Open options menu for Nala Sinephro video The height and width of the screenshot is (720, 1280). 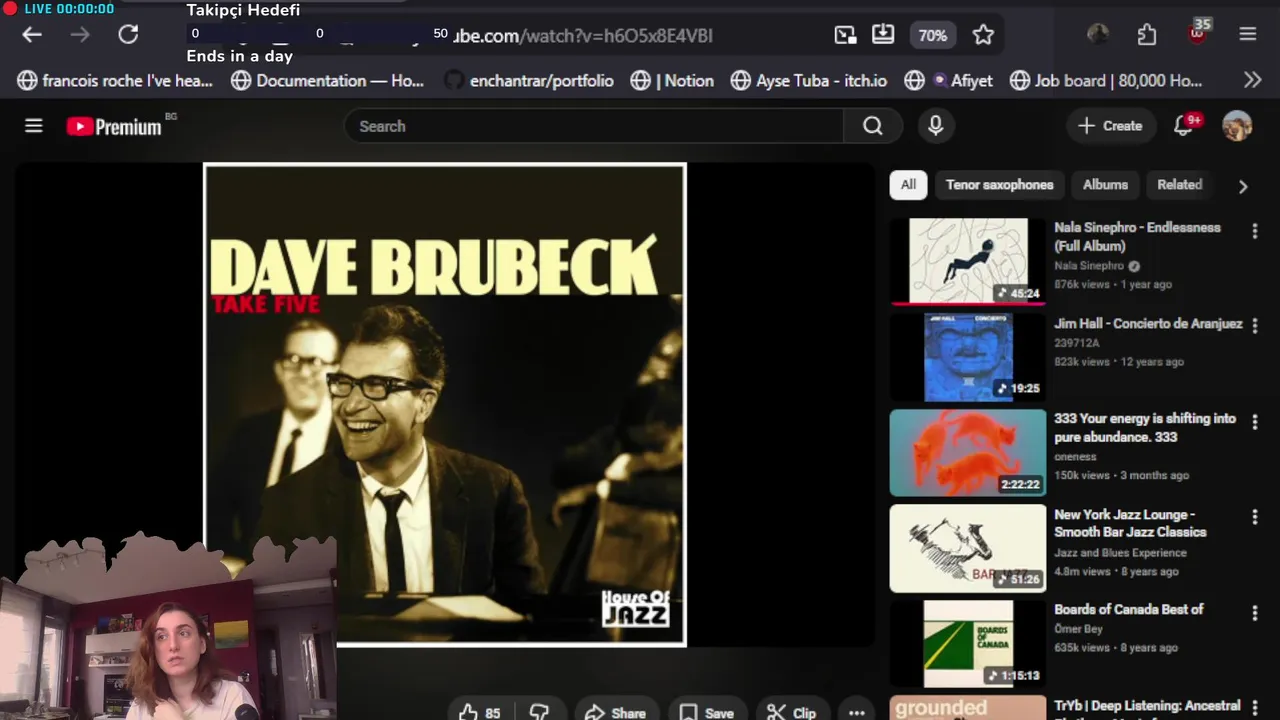tap(1254, 231)
